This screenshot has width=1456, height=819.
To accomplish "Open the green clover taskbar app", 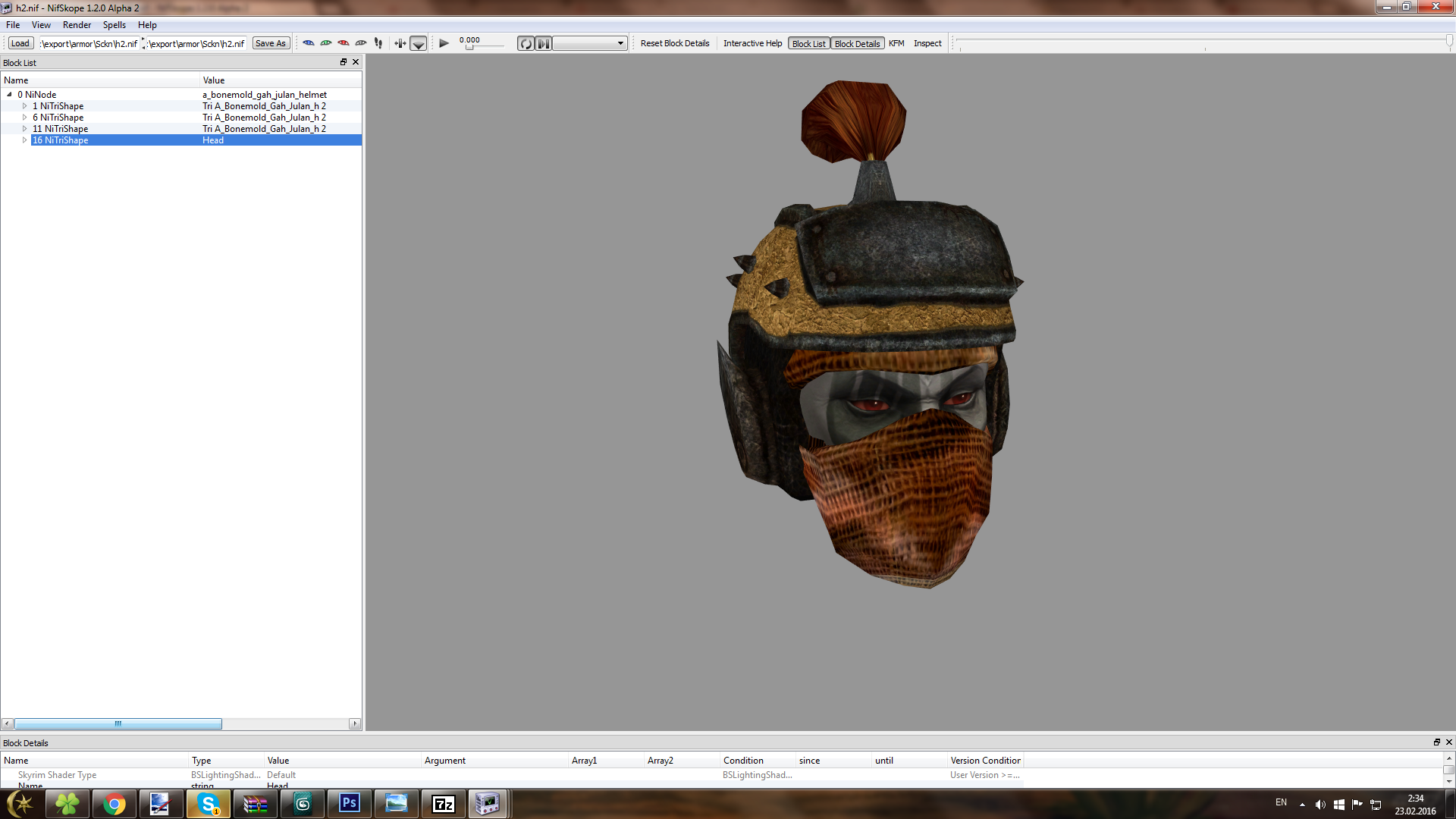I will (x=67, y=804).
